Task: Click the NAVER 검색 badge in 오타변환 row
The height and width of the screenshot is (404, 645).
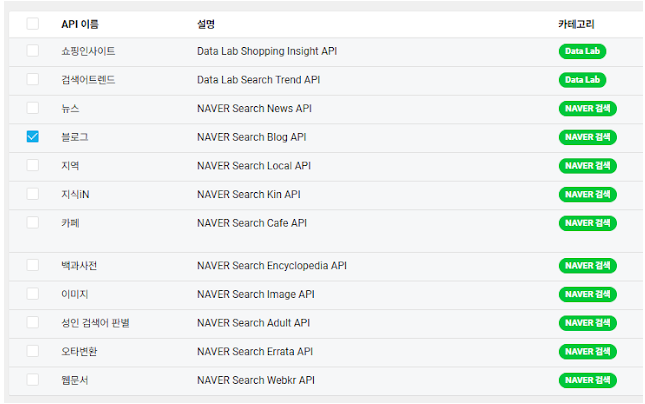Action: tap(587, 351)
